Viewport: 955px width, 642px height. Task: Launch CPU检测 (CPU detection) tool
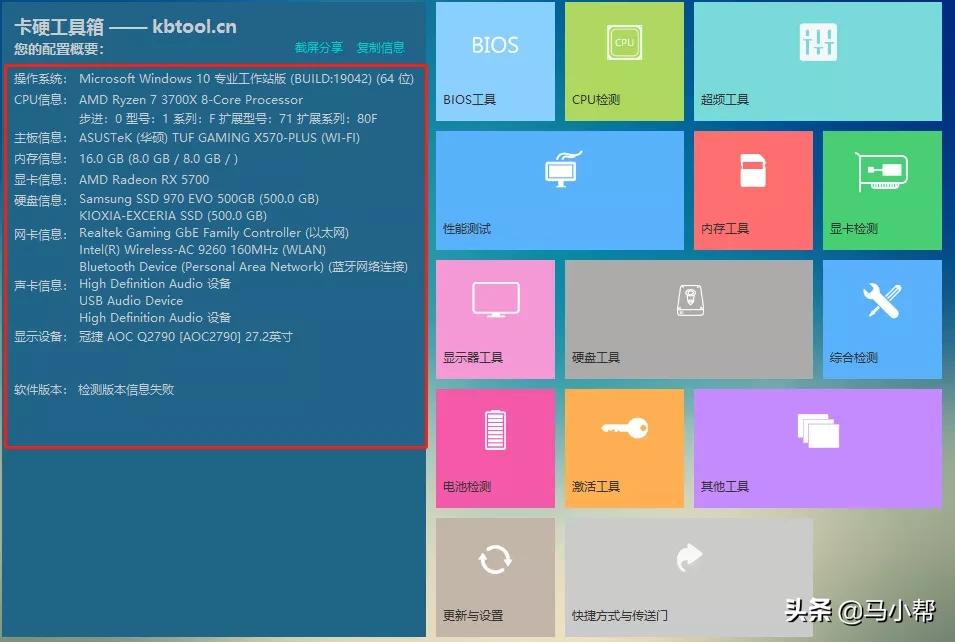624,60
